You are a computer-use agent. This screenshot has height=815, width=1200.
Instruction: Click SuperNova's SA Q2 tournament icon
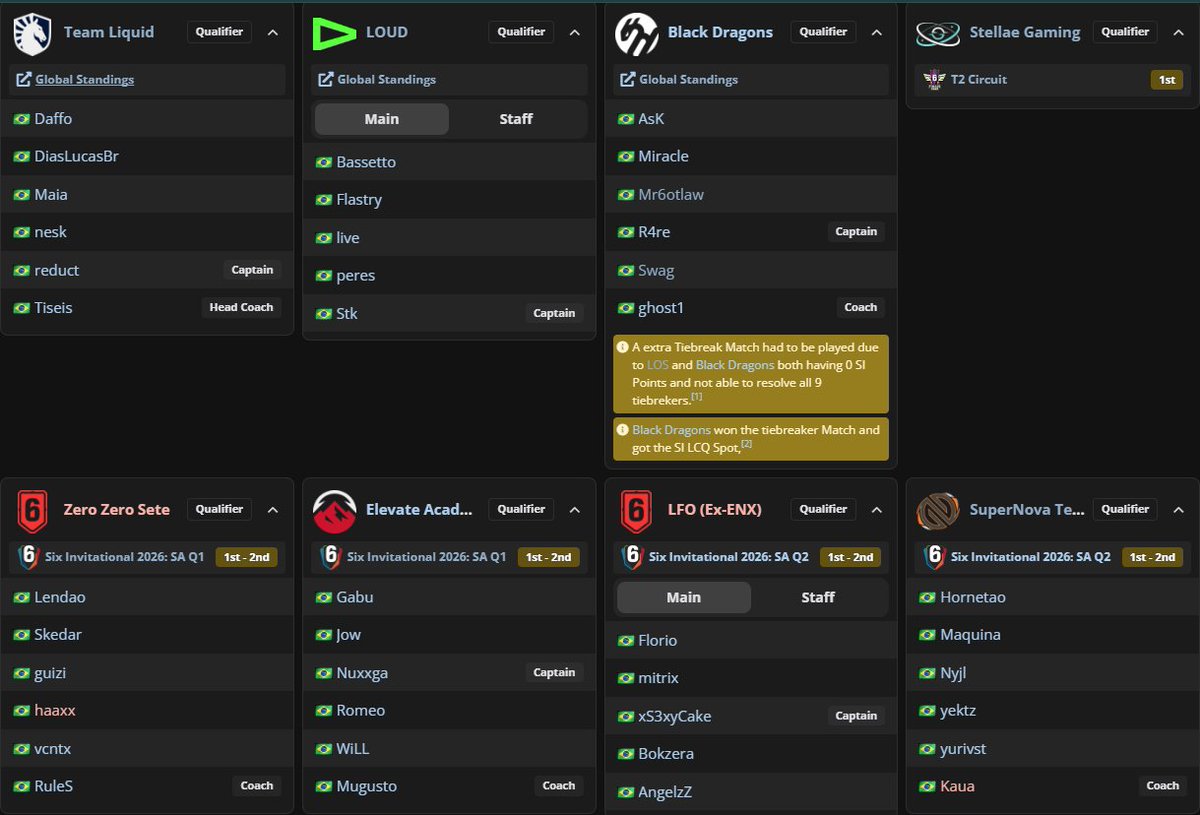coord(934,557)
